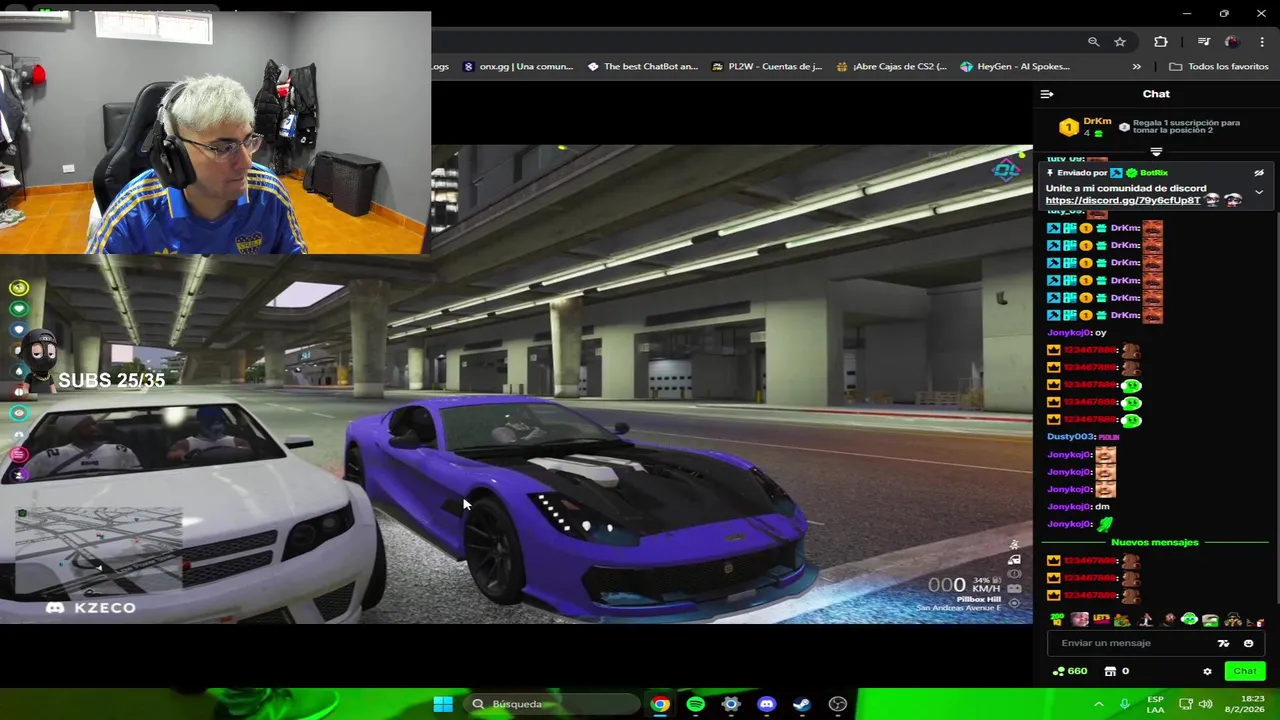This screenshot has width=1280, height=720.
Task: Open the Chrome profile avatar
Action: 1231,42
